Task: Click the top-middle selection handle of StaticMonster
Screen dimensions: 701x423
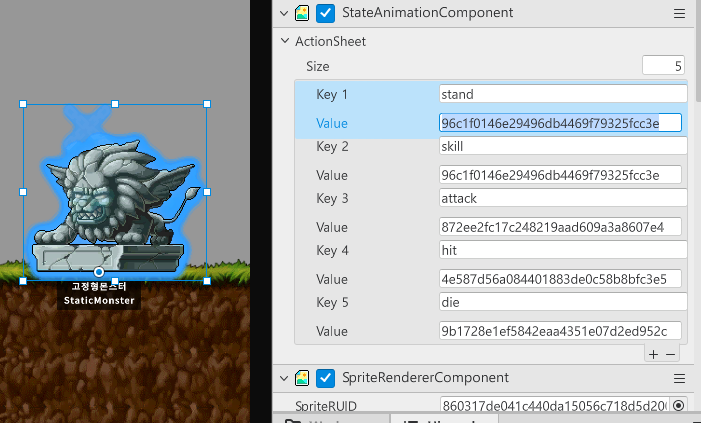Action: (115, 104)
